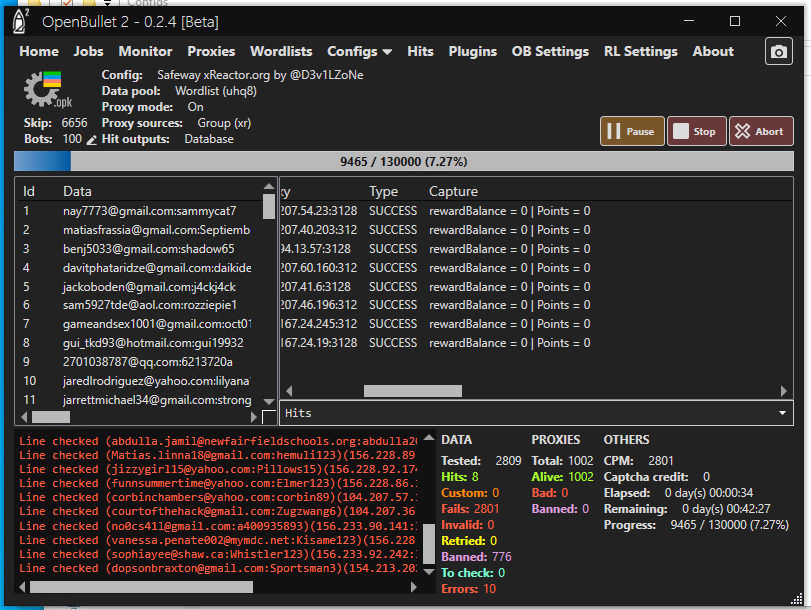Click the hits table horizontal scrollbar thumb
Screen dimensions: 811x610
413,391
